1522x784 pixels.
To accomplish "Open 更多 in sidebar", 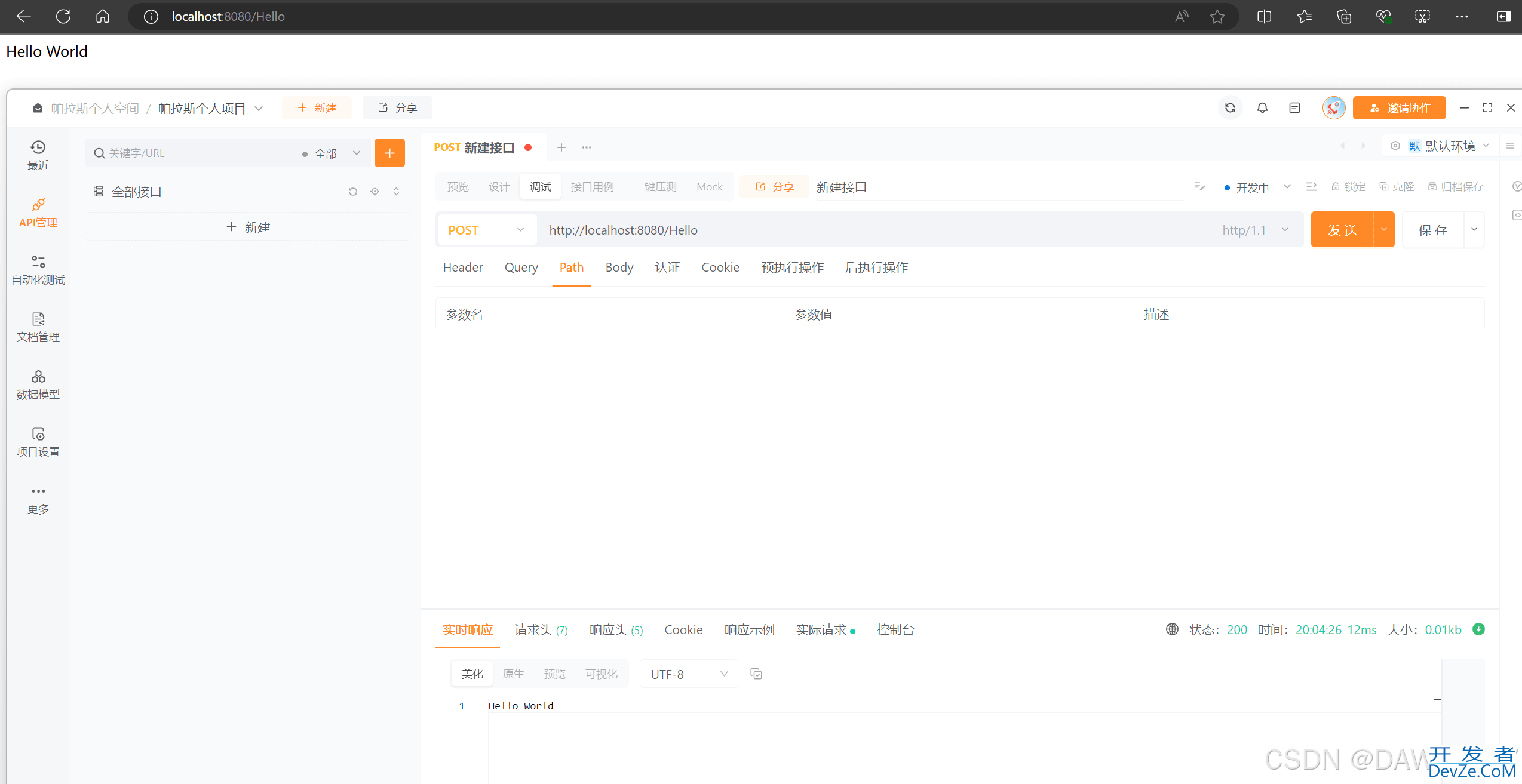I will click(38, 500).
